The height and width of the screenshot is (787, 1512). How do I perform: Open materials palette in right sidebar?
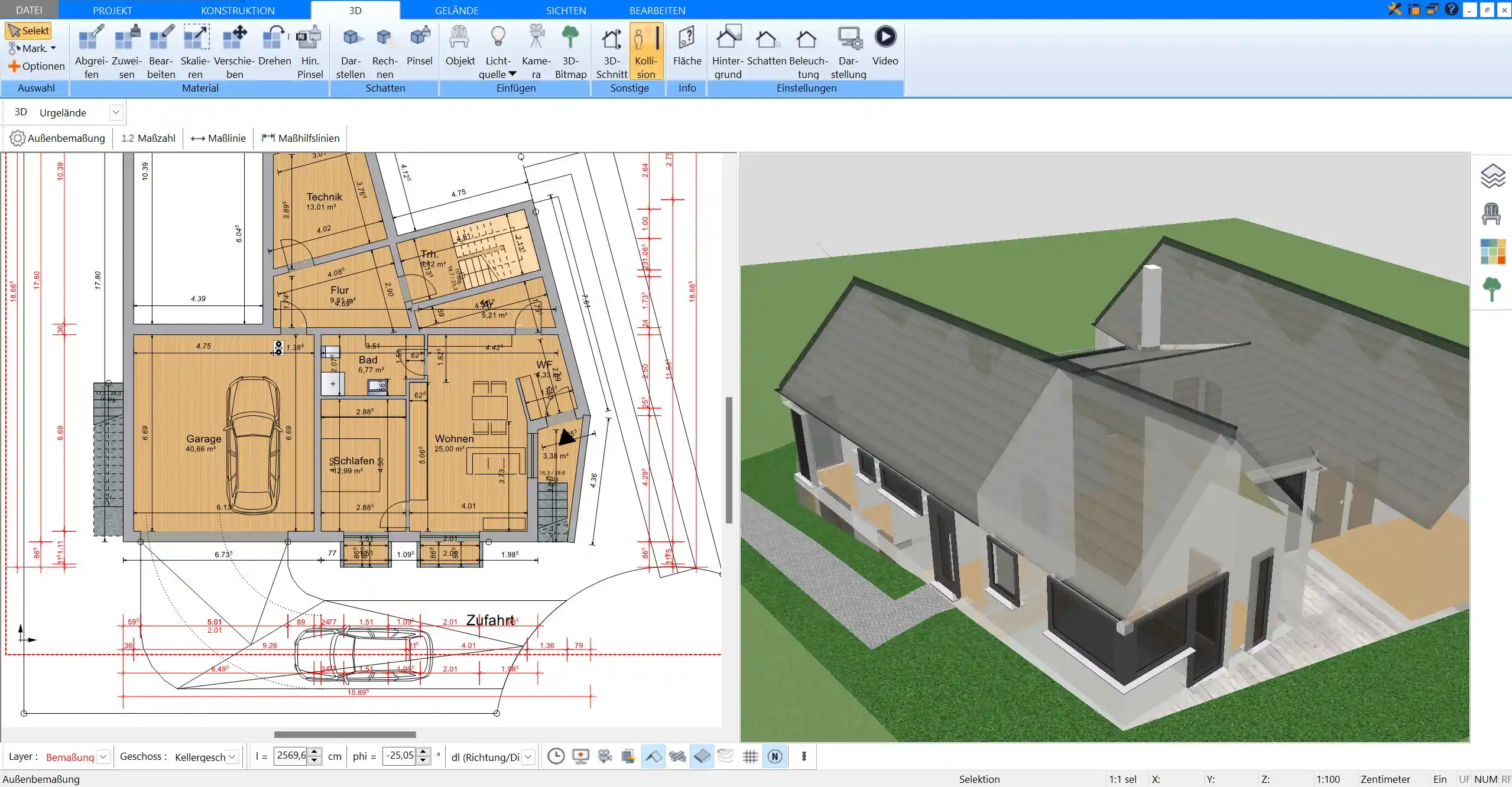coord(1492,252)
